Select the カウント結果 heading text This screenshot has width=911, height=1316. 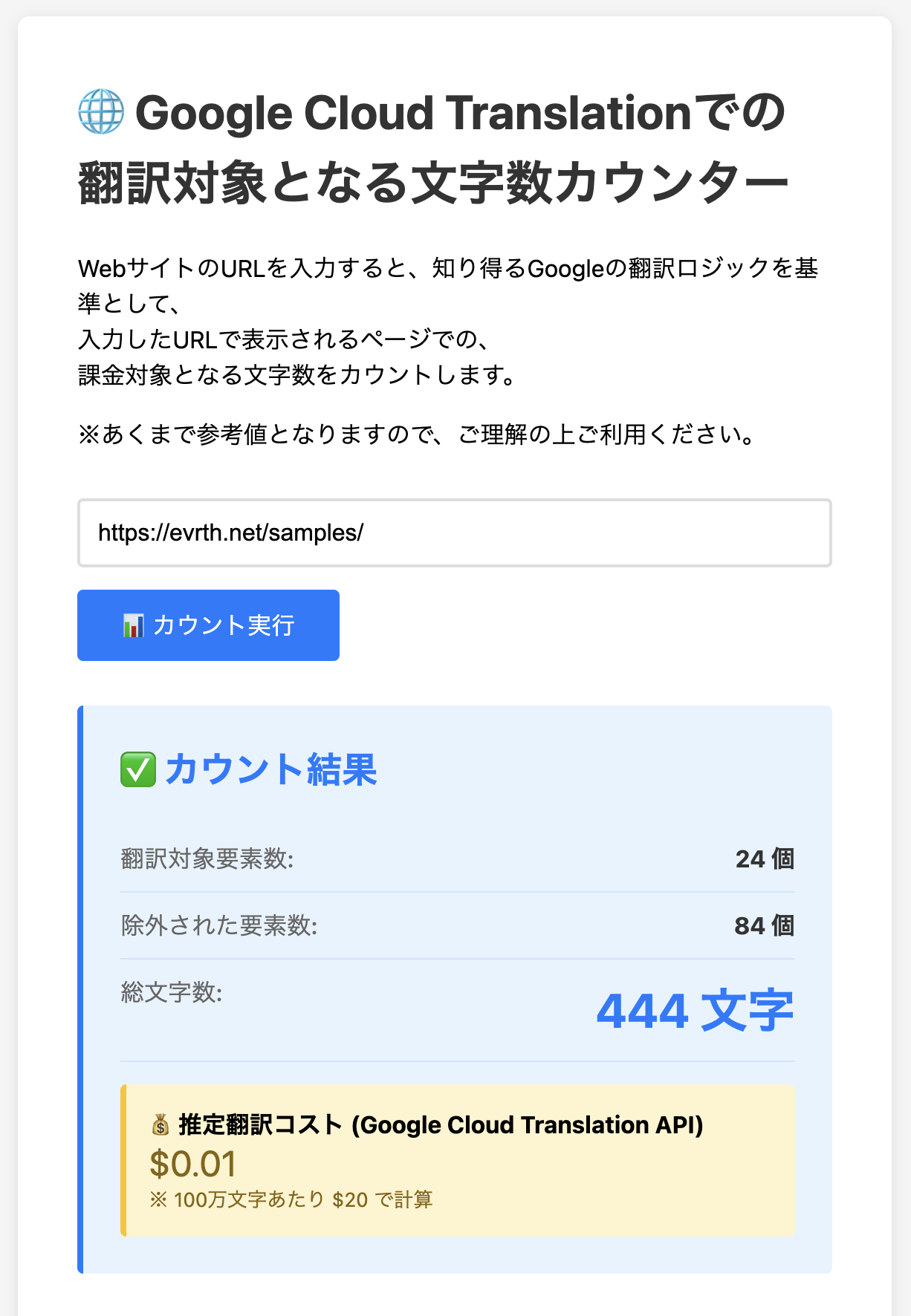click(x=270, y=769)
